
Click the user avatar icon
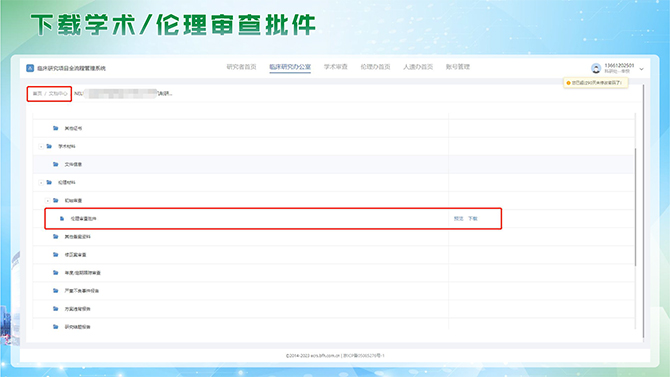596,68
